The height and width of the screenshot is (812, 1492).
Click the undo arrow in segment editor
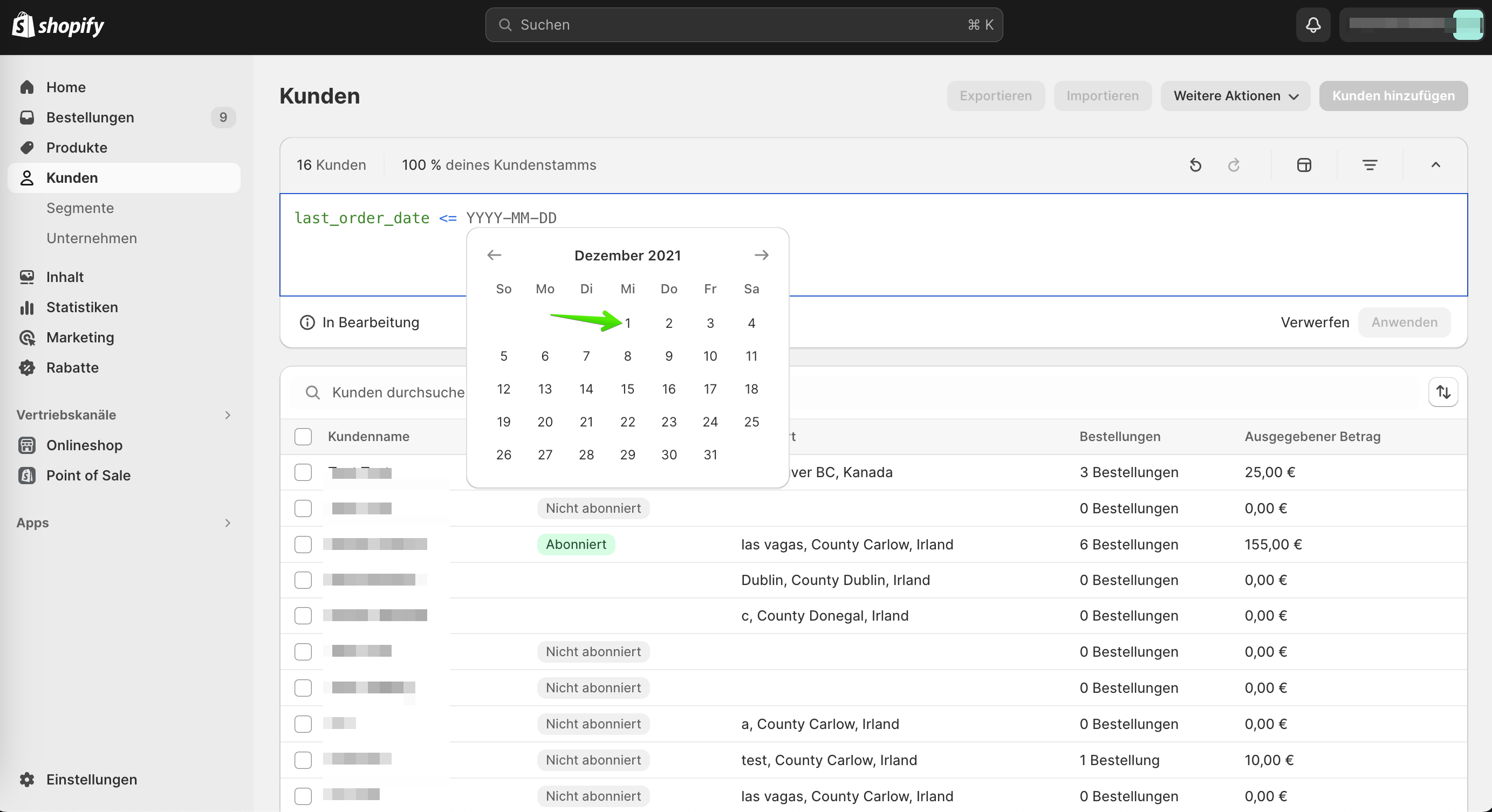pos(1195,165)
